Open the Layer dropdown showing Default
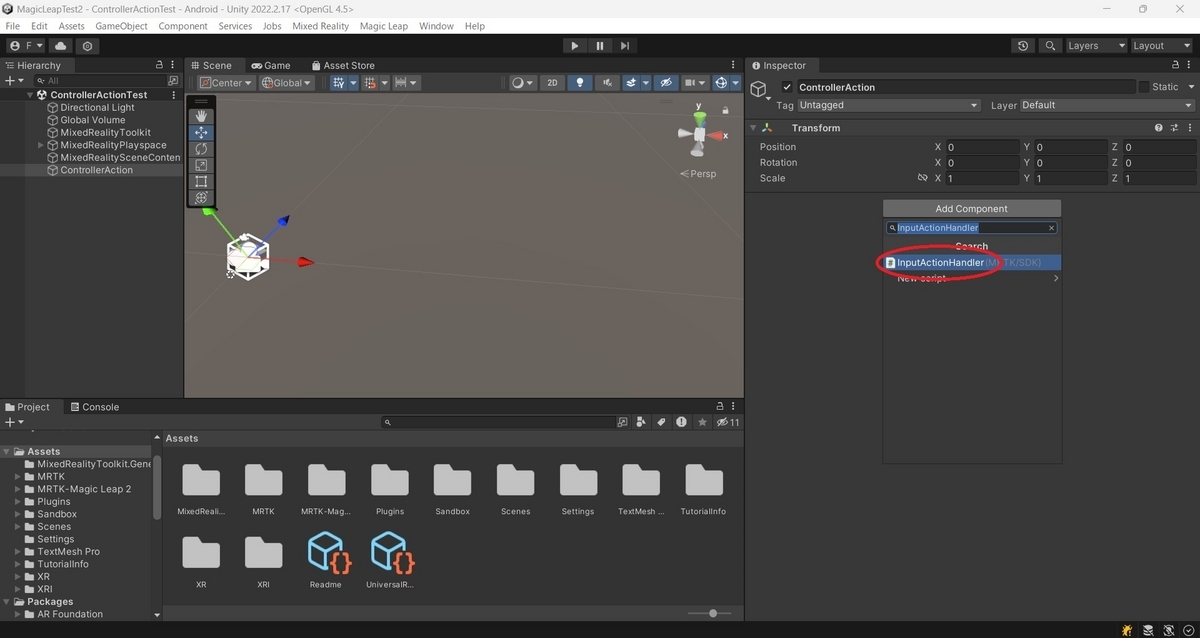Image resolution: width=1200 pixels, height=638 pixels. click(x=1107, y=105)
